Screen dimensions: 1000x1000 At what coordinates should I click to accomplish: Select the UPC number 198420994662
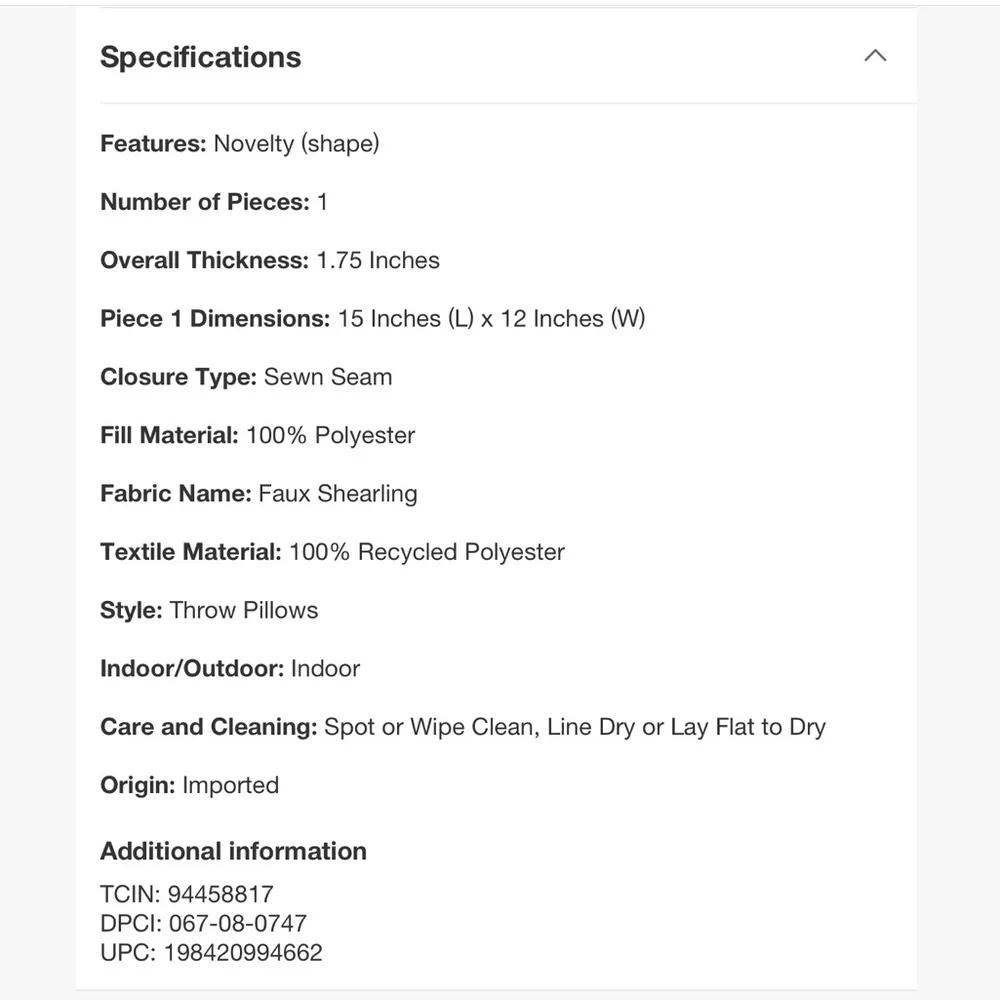click(243, 953)
